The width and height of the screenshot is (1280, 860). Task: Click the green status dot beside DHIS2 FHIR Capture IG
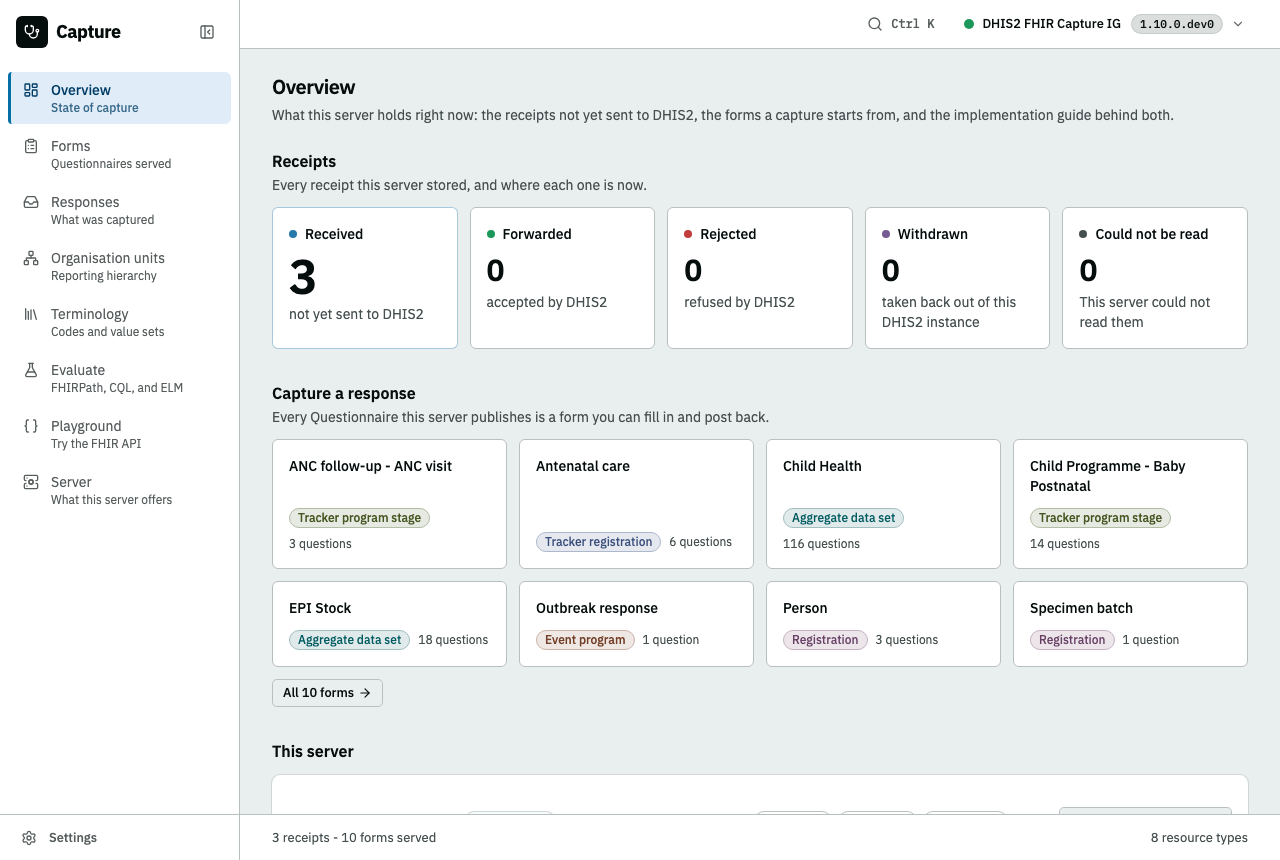pyautogui.click(x=969, y=24)
